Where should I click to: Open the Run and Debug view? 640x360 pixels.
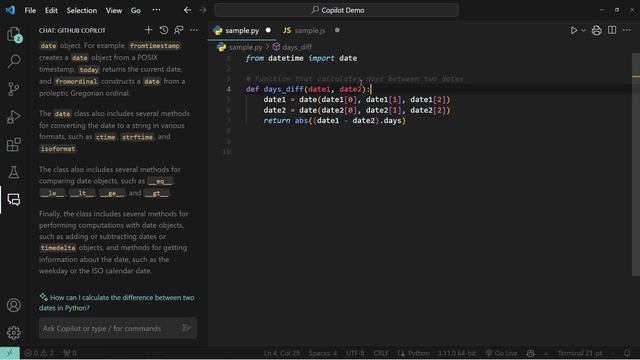pos(14,117)
